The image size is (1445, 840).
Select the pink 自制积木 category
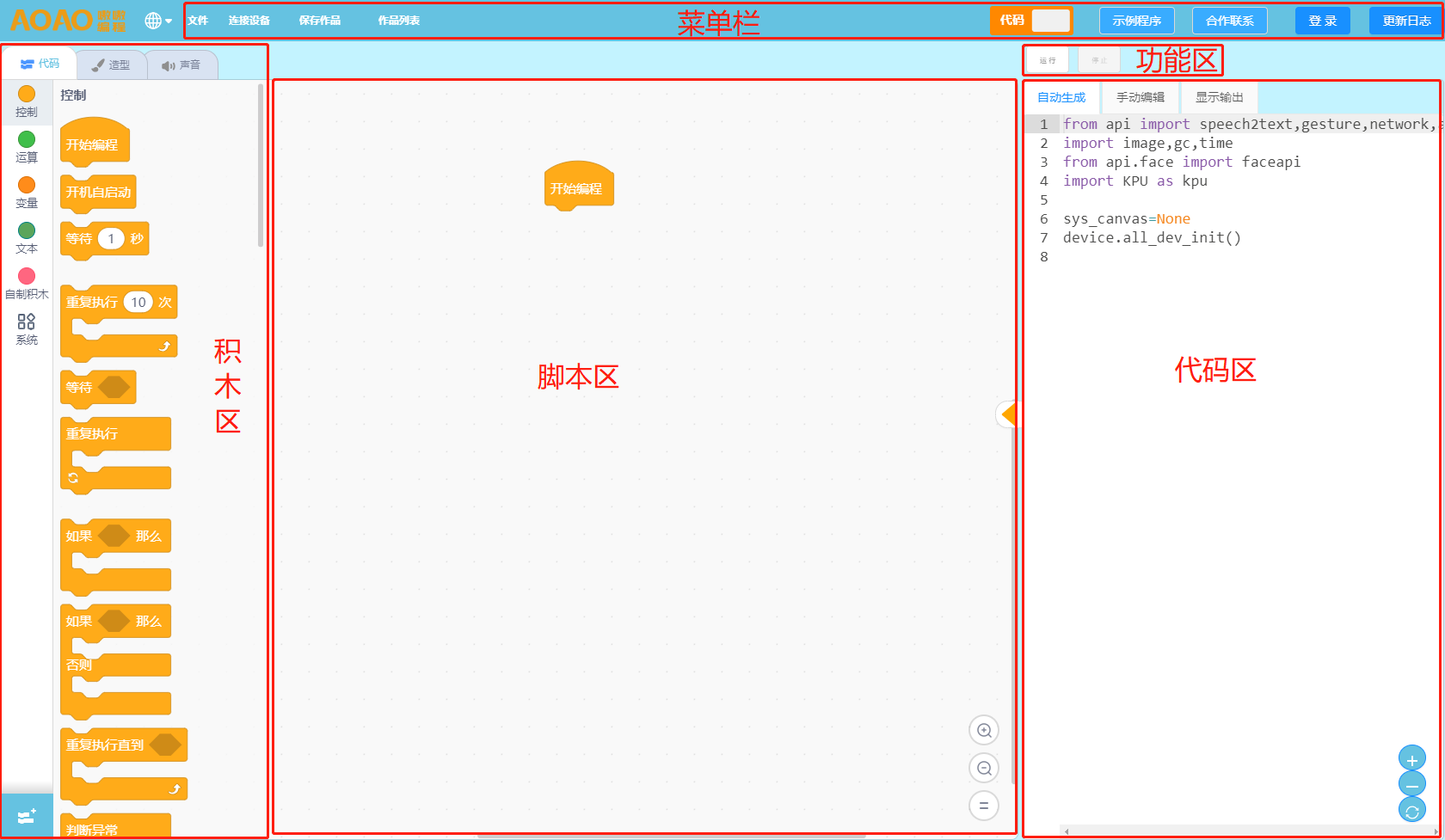27,284
